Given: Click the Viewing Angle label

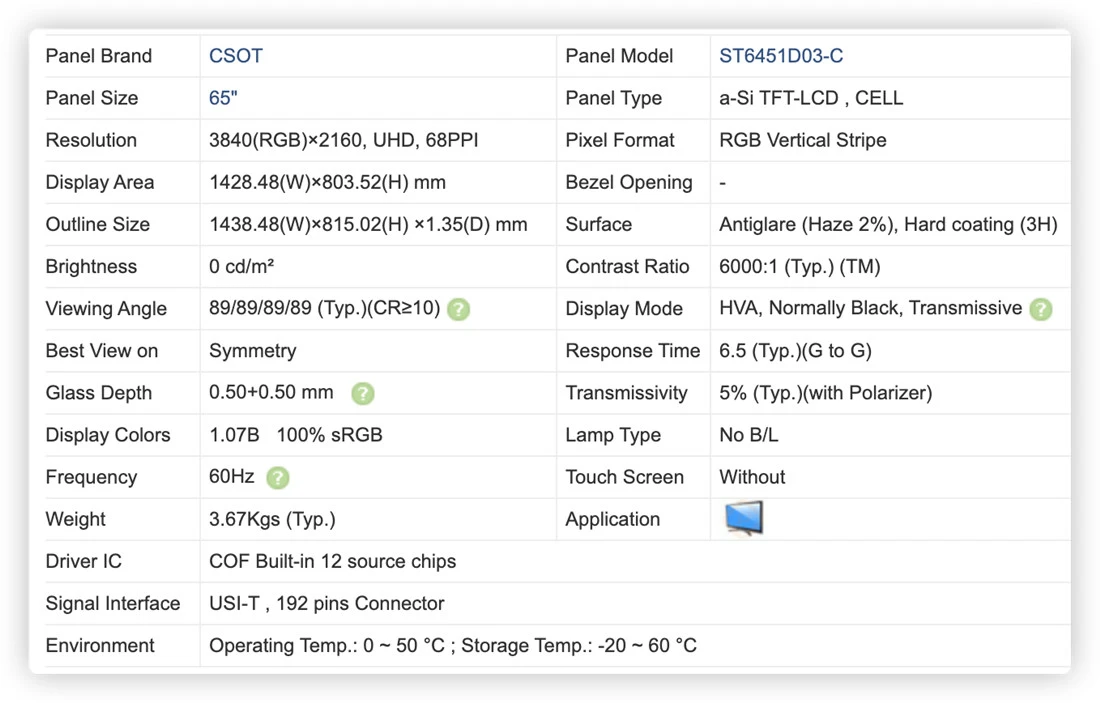Looking at the screenshot, I should [106, 309].
